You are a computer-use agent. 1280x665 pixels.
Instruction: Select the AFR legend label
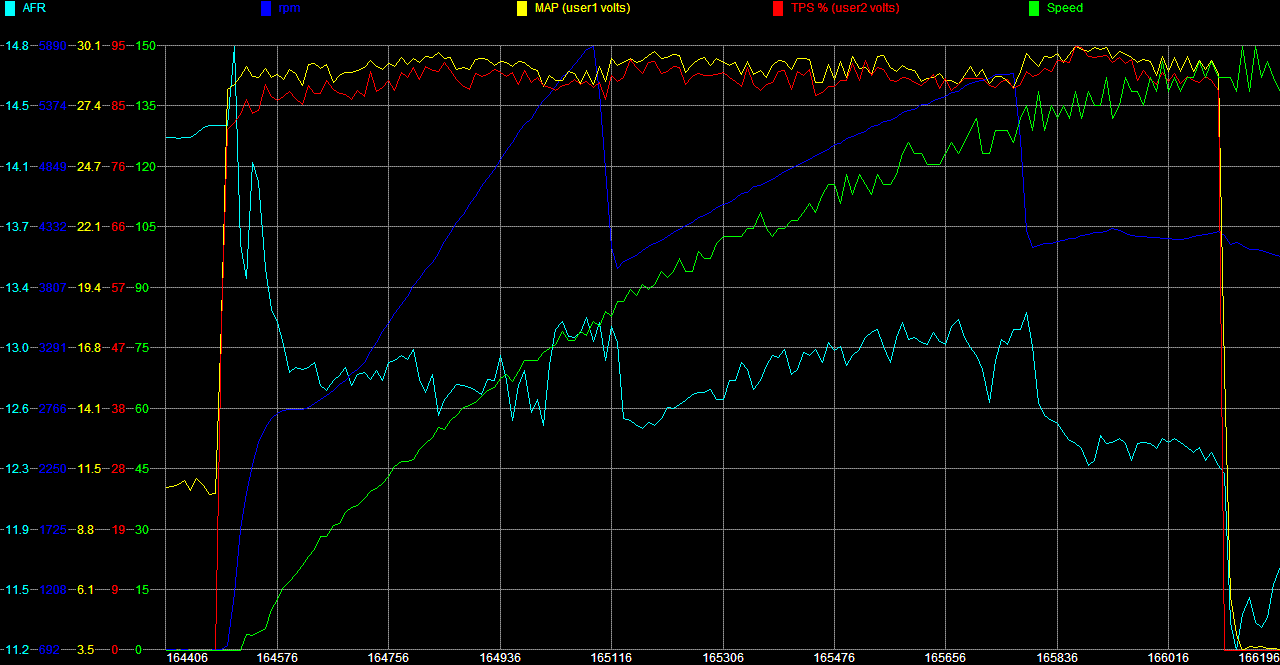34,8
